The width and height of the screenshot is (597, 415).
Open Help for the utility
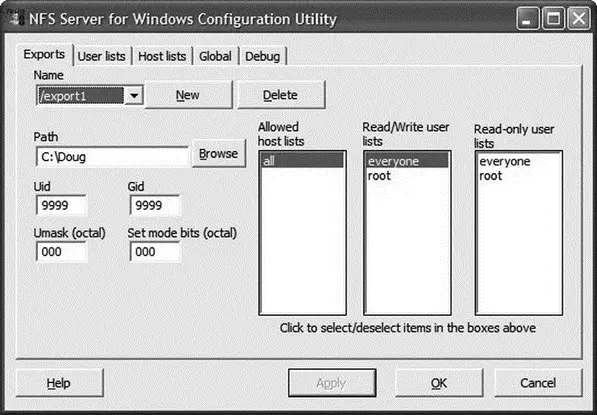[59, 383]
